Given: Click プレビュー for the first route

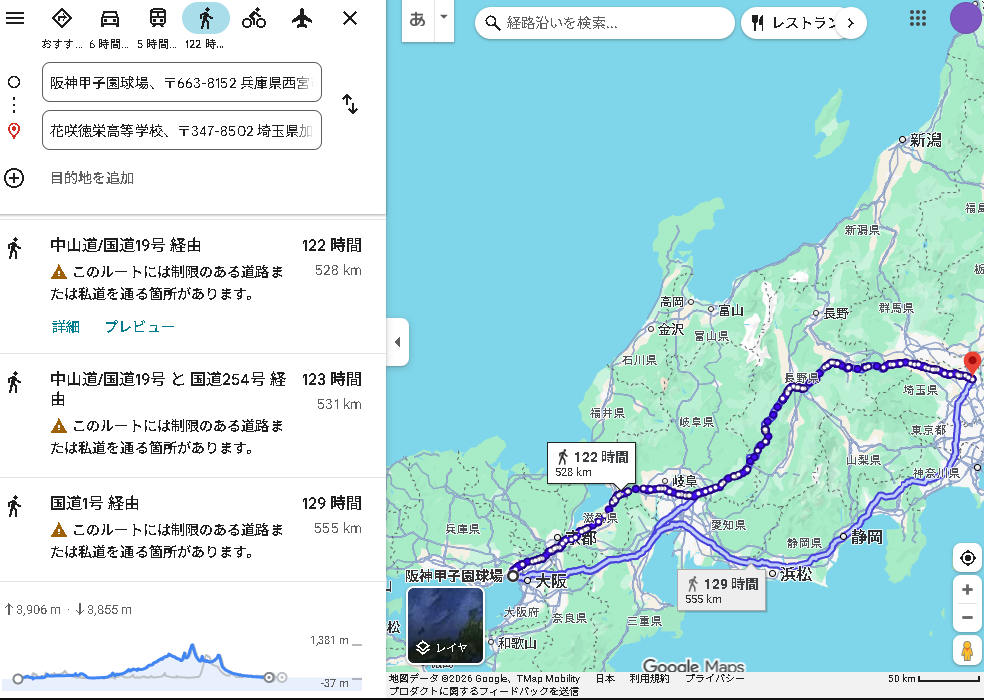Looking at the screenshot, I should click(x=140, y=327).
